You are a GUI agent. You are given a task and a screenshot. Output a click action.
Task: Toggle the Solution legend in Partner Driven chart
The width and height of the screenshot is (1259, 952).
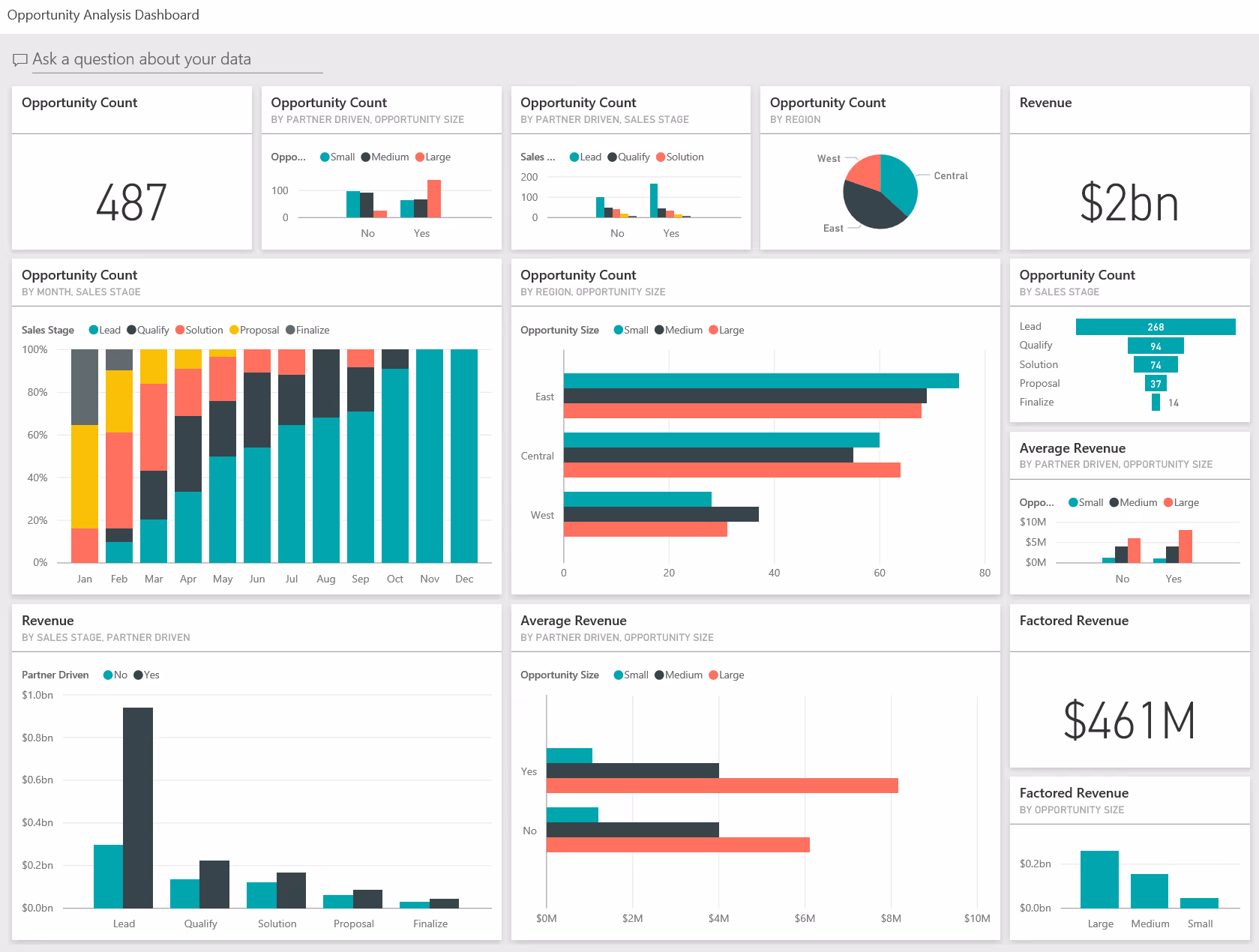pos(661,157)
